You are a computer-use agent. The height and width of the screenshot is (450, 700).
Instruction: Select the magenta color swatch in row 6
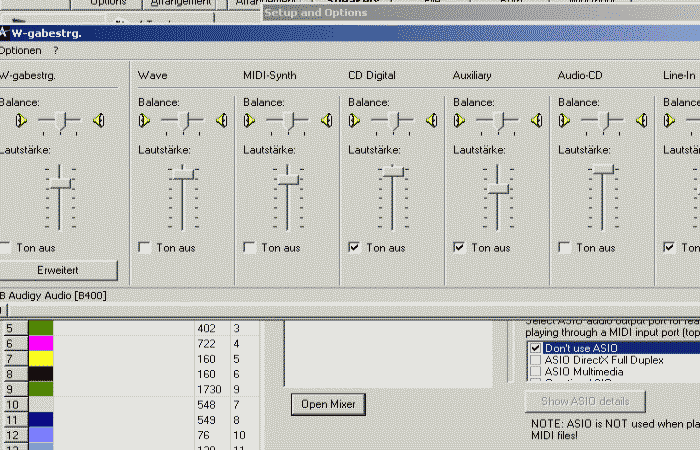41,343
